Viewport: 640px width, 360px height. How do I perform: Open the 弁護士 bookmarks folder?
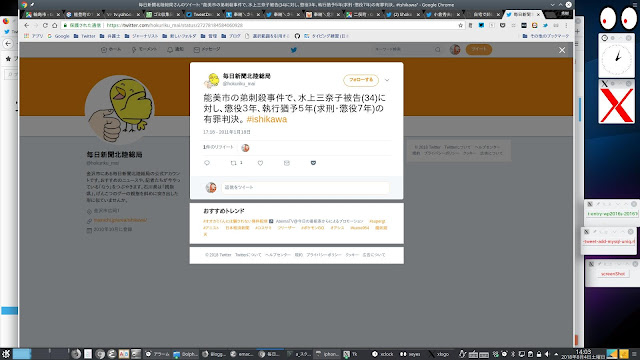point(110,36)
